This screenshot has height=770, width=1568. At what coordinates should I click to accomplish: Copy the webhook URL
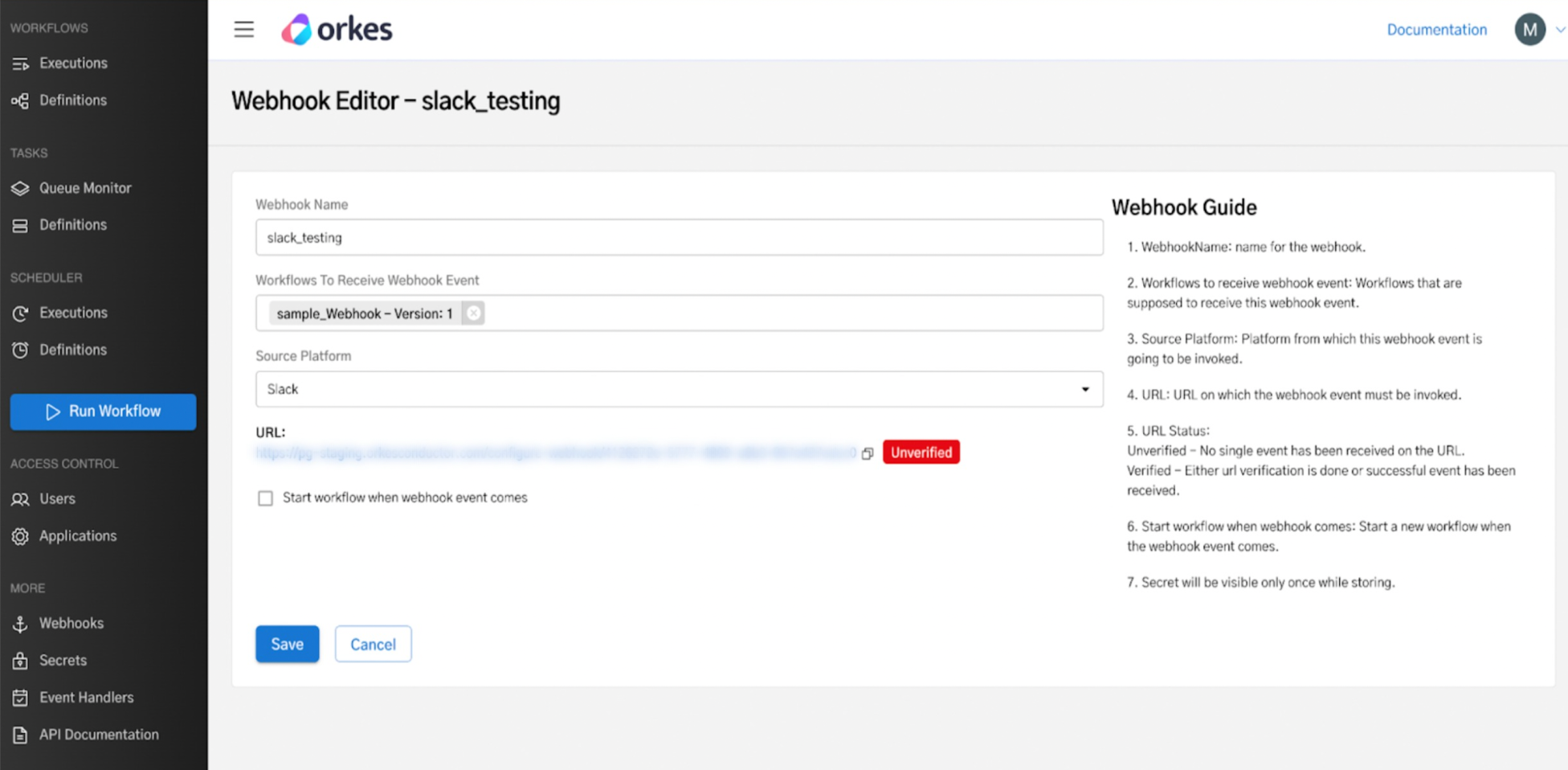click(868, 453)
